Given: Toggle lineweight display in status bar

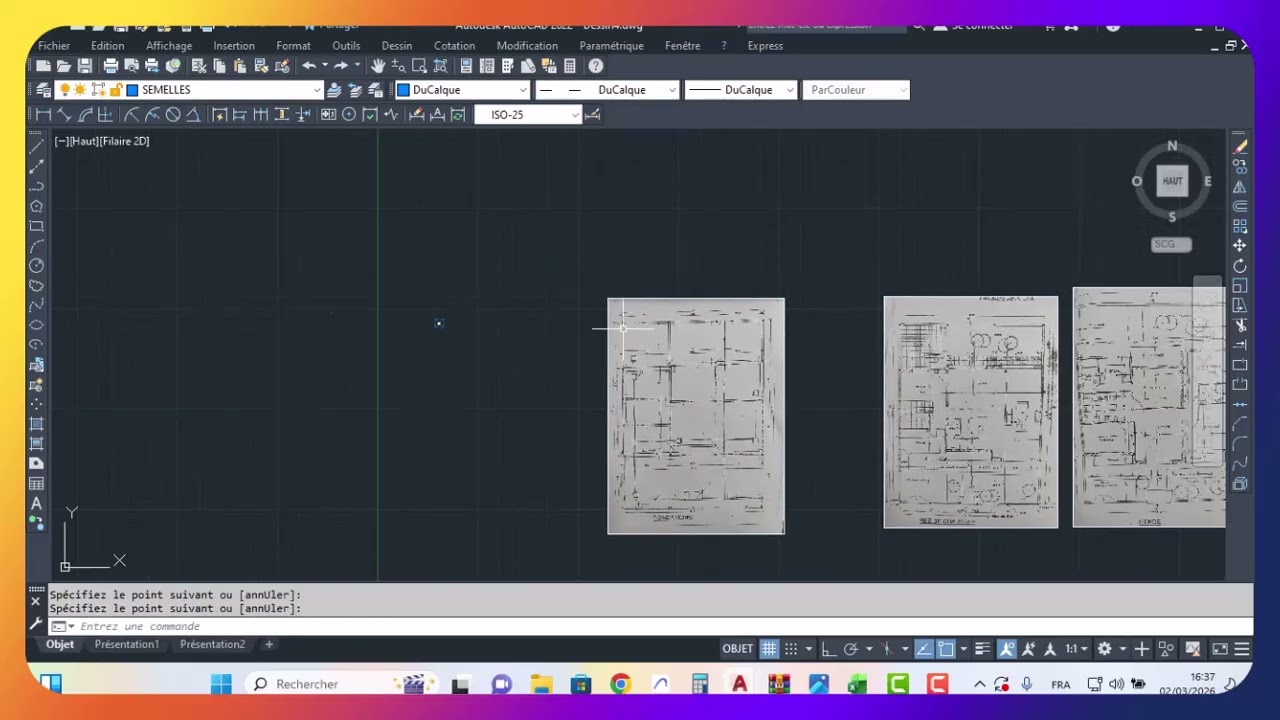Looking at the screenshot, I should 983,649.
